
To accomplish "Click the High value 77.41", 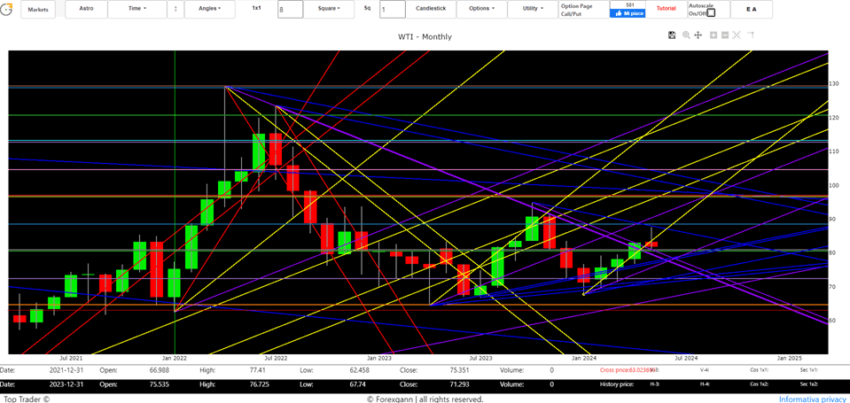I will (x=257, y=370).
